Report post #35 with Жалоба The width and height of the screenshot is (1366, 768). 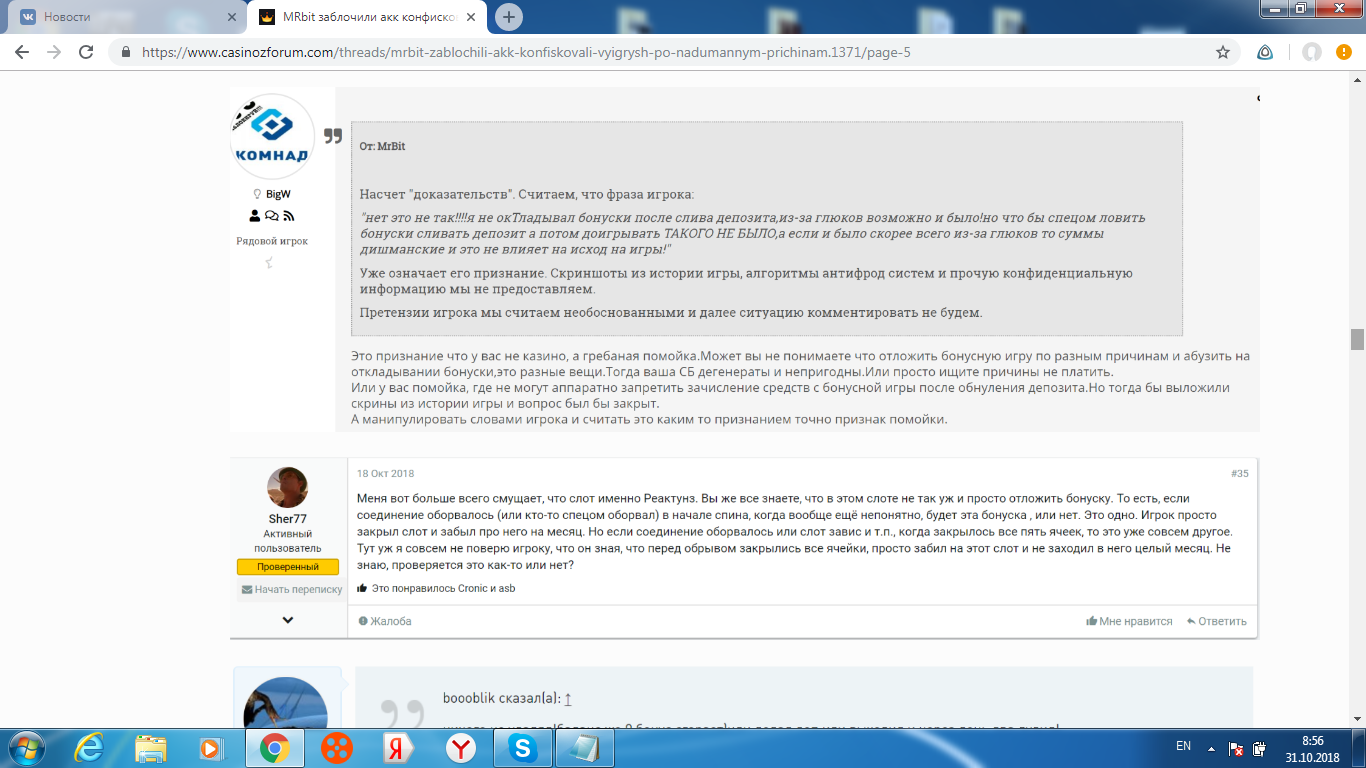[385, 621]
